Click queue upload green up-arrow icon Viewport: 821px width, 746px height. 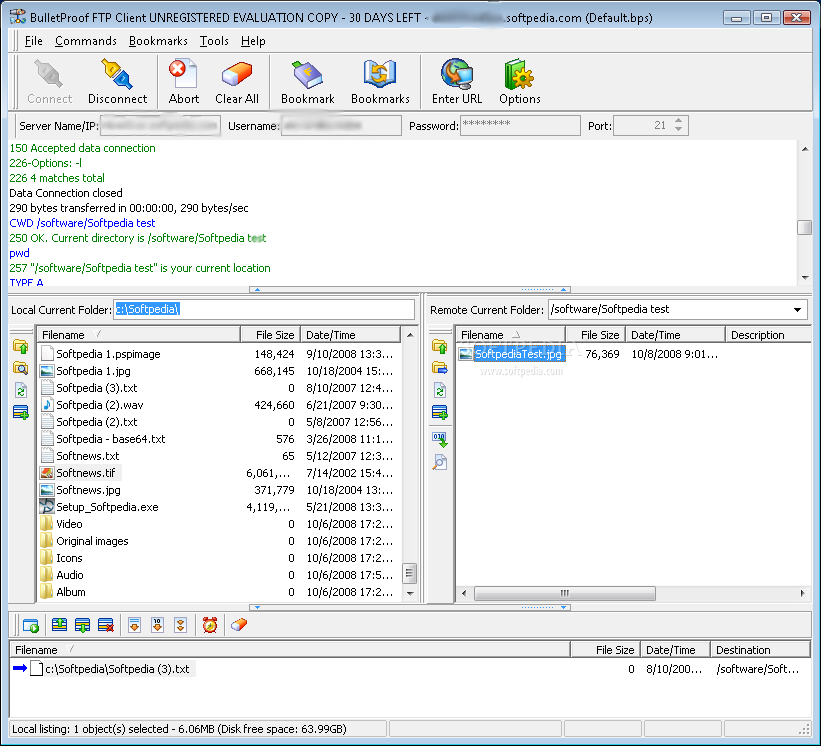[x=59, y=625]
